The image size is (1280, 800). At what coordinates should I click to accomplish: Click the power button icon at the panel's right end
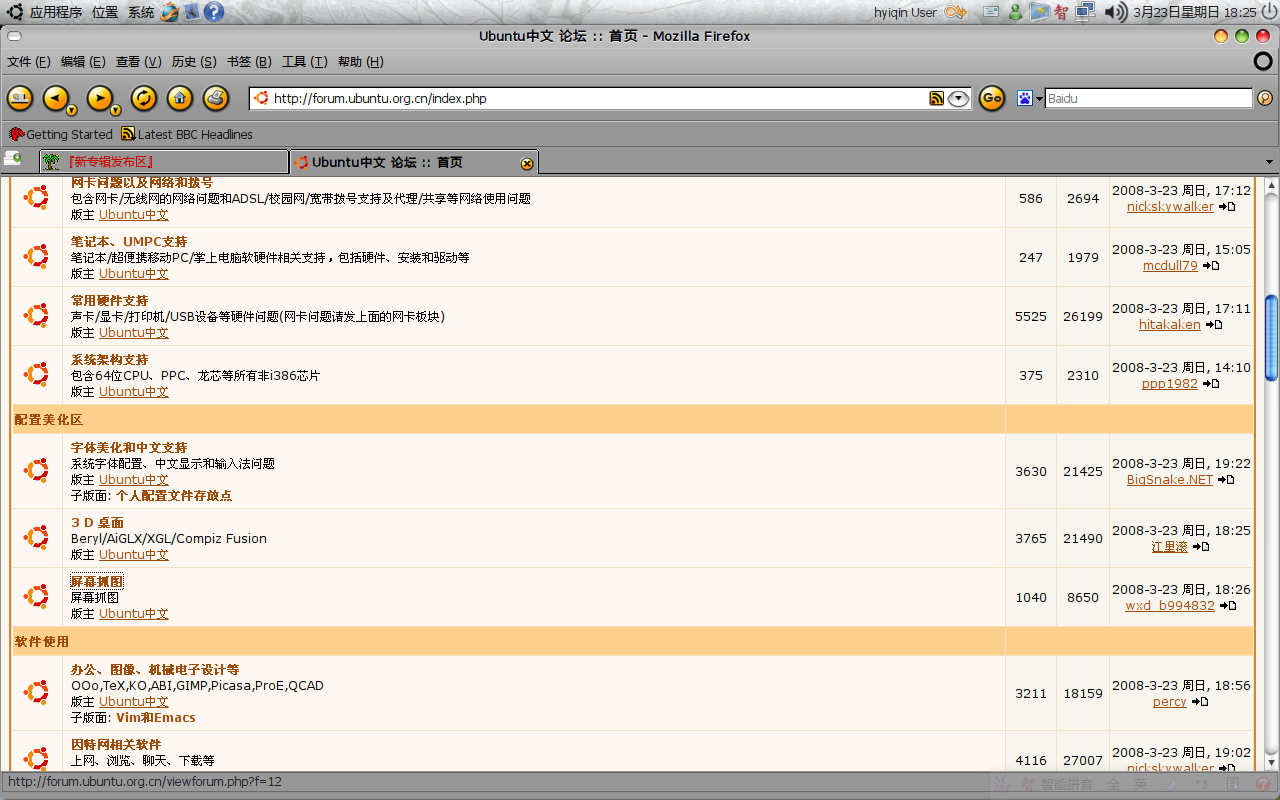[x=1267, y=12]
